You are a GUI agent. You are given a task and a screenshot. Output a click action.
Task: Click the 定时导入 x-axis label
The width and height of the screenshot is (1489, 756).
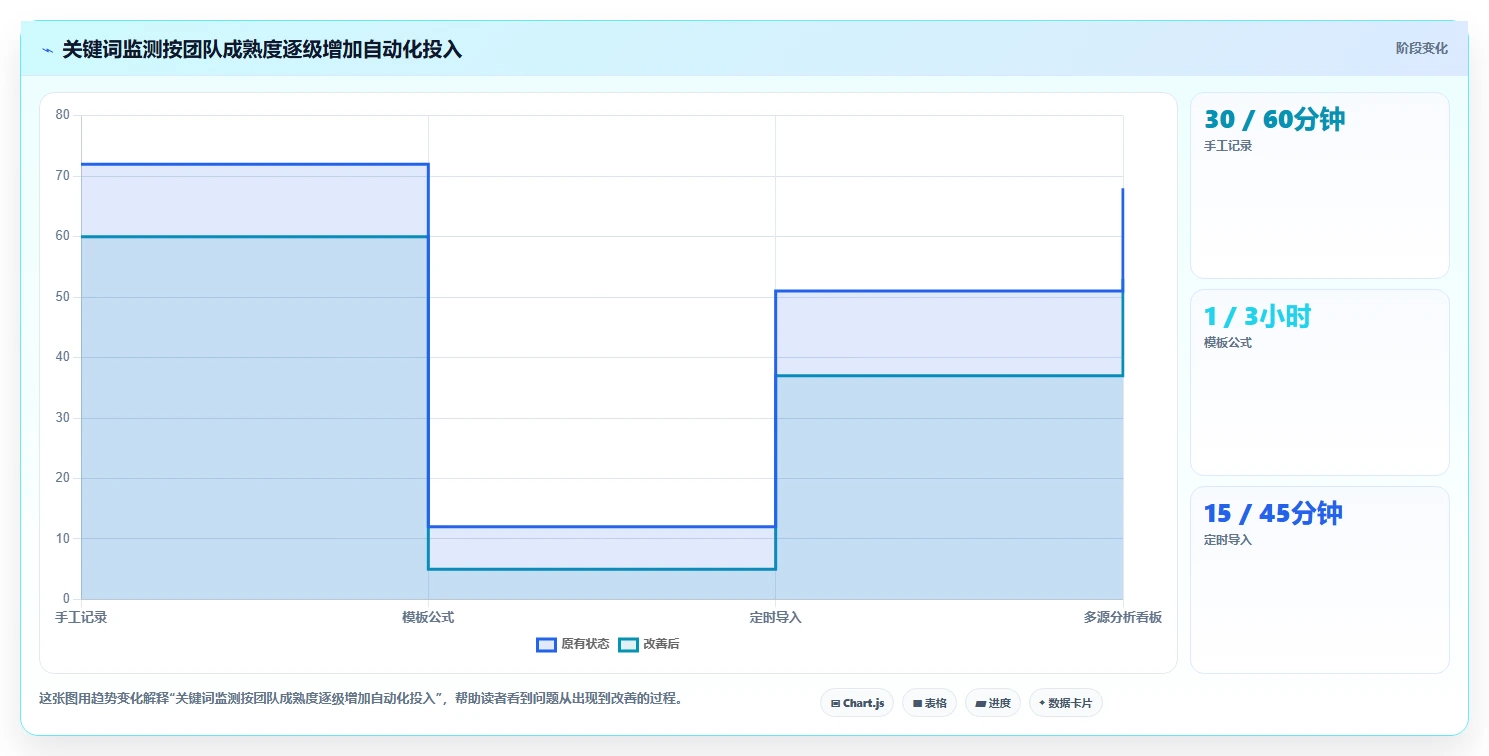pyautogui.click(x=775, y=617)
